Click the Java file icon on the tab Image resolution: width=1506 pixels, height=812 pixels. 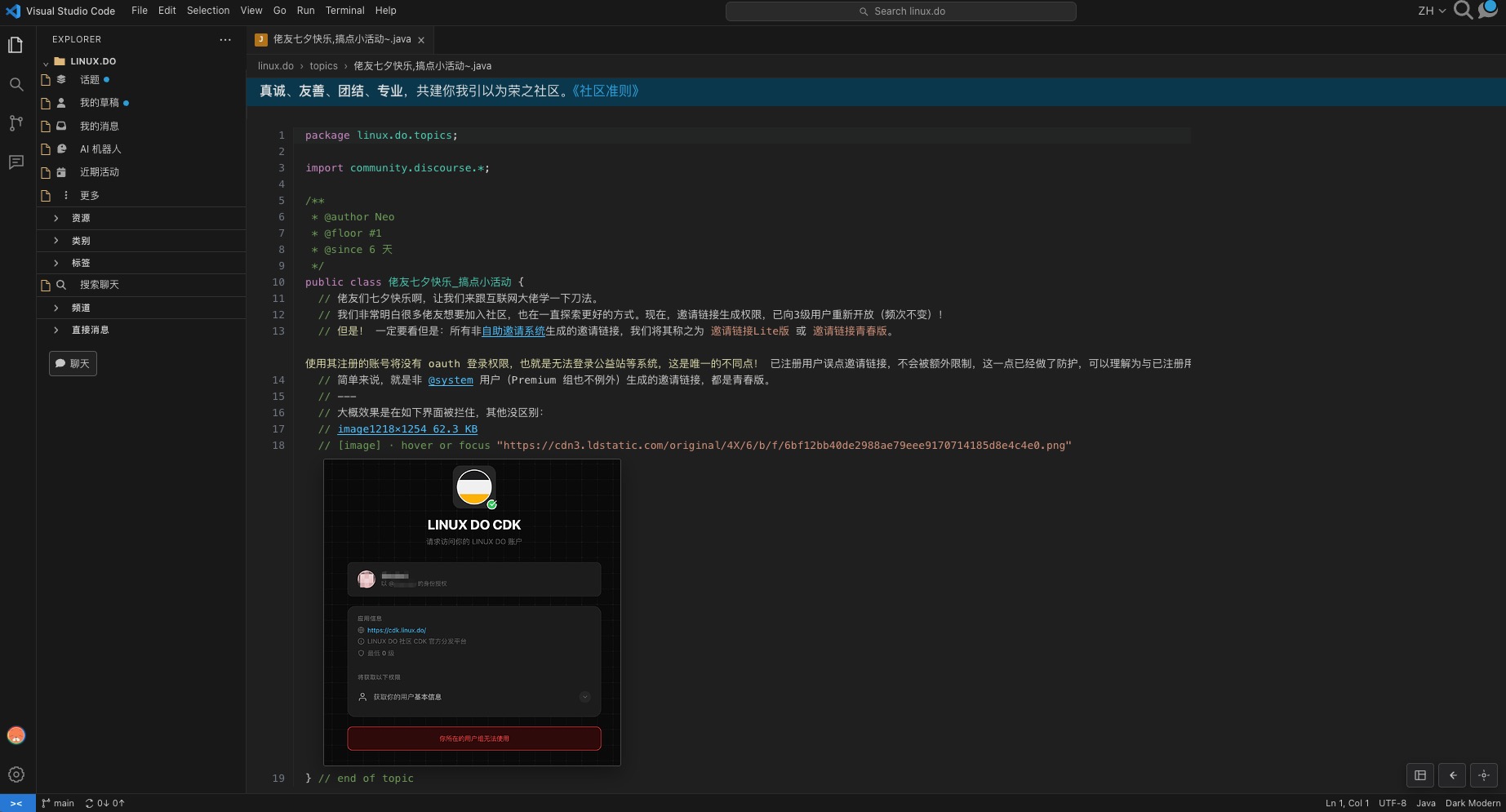point(261,39)
